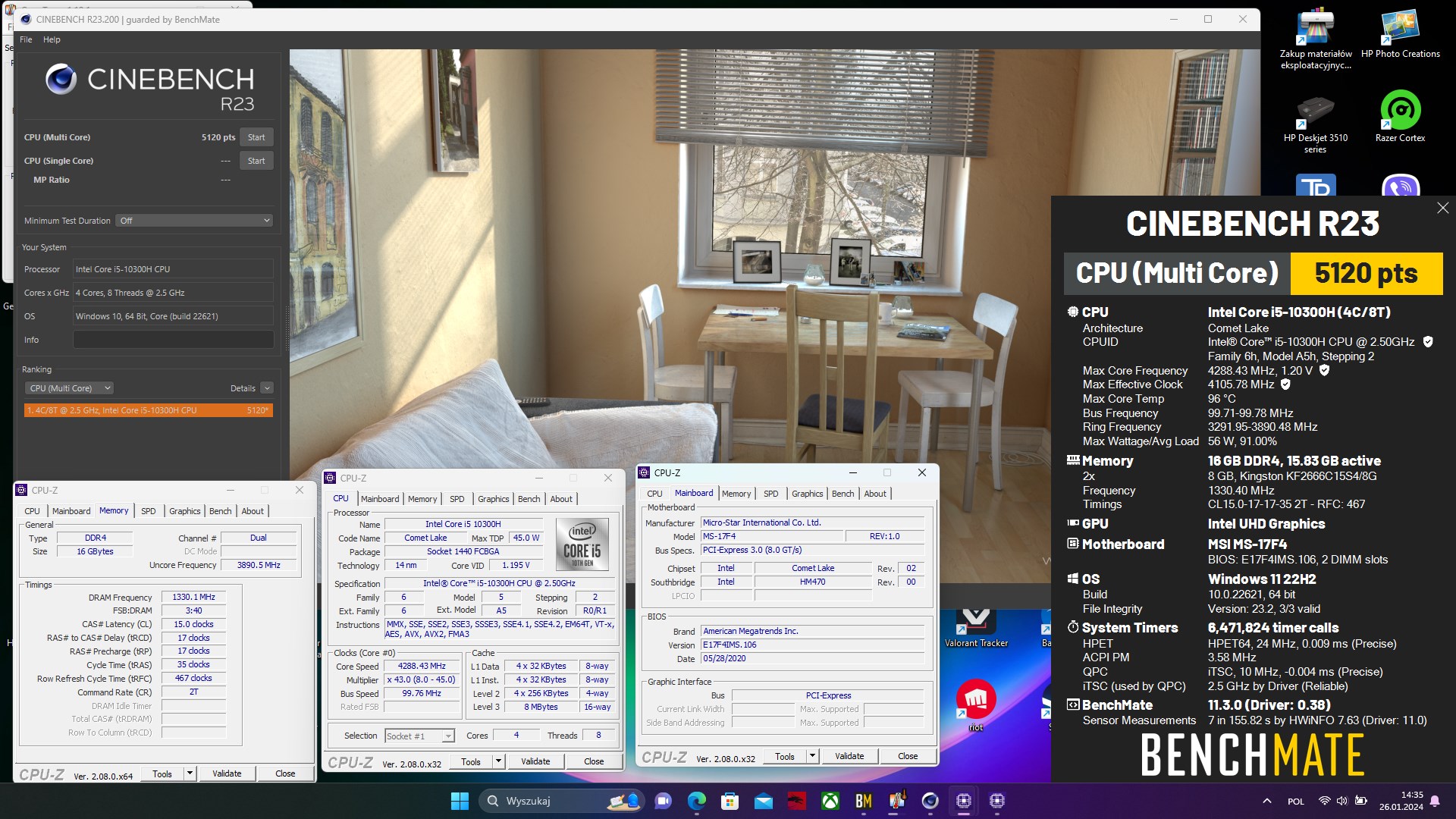Viewport: 1456px width, 819px height.
Task: Open Microsoft Store from taskbar
Action: click(730, 801)
